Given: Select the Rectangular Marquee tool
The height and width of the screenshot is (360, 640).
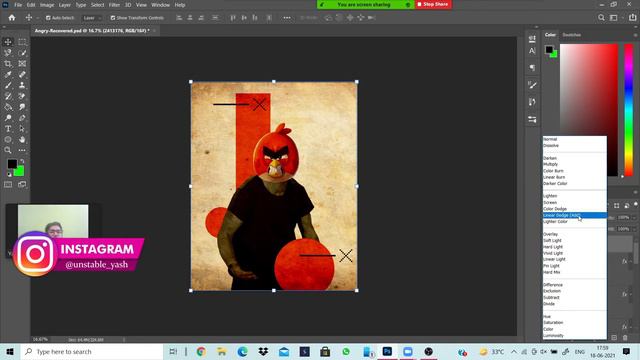Looking at the screenshot, I should tap(22, 42).
